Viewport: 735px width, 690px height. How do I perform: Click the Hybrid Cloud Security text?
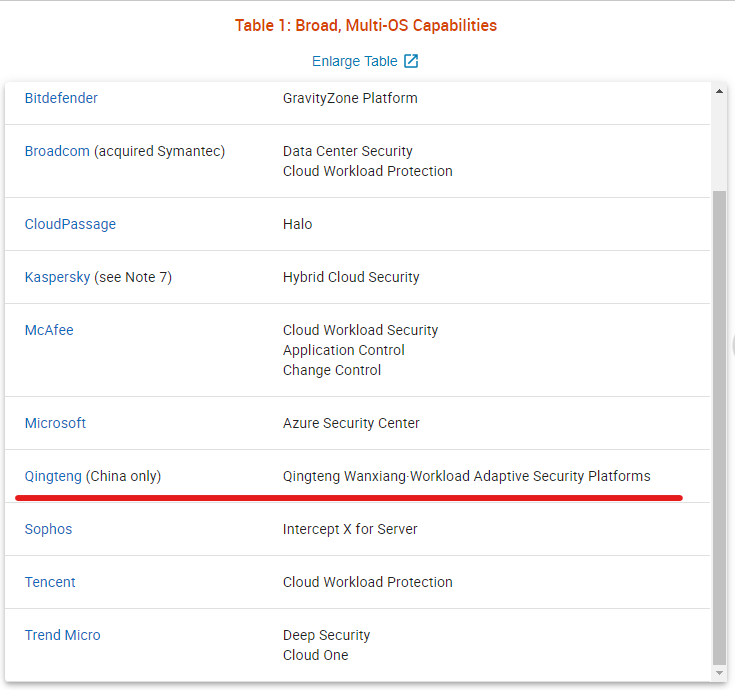[x=351, y=277]
